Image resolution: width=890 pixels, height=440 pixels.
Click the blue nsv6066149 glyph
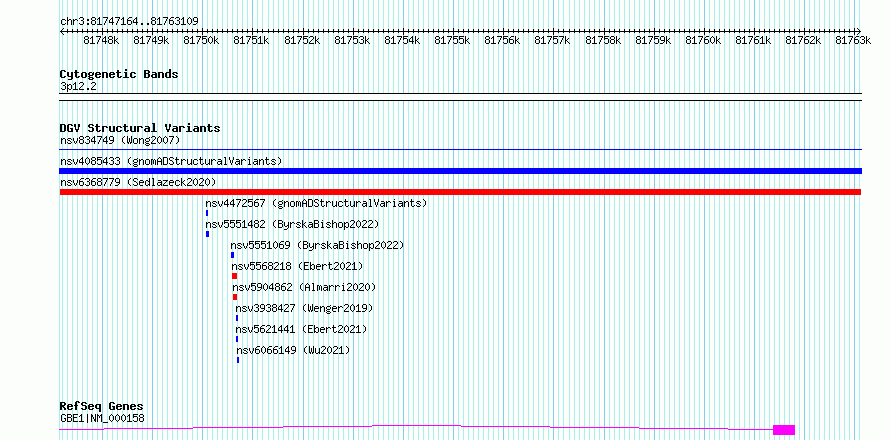point(238,360)
